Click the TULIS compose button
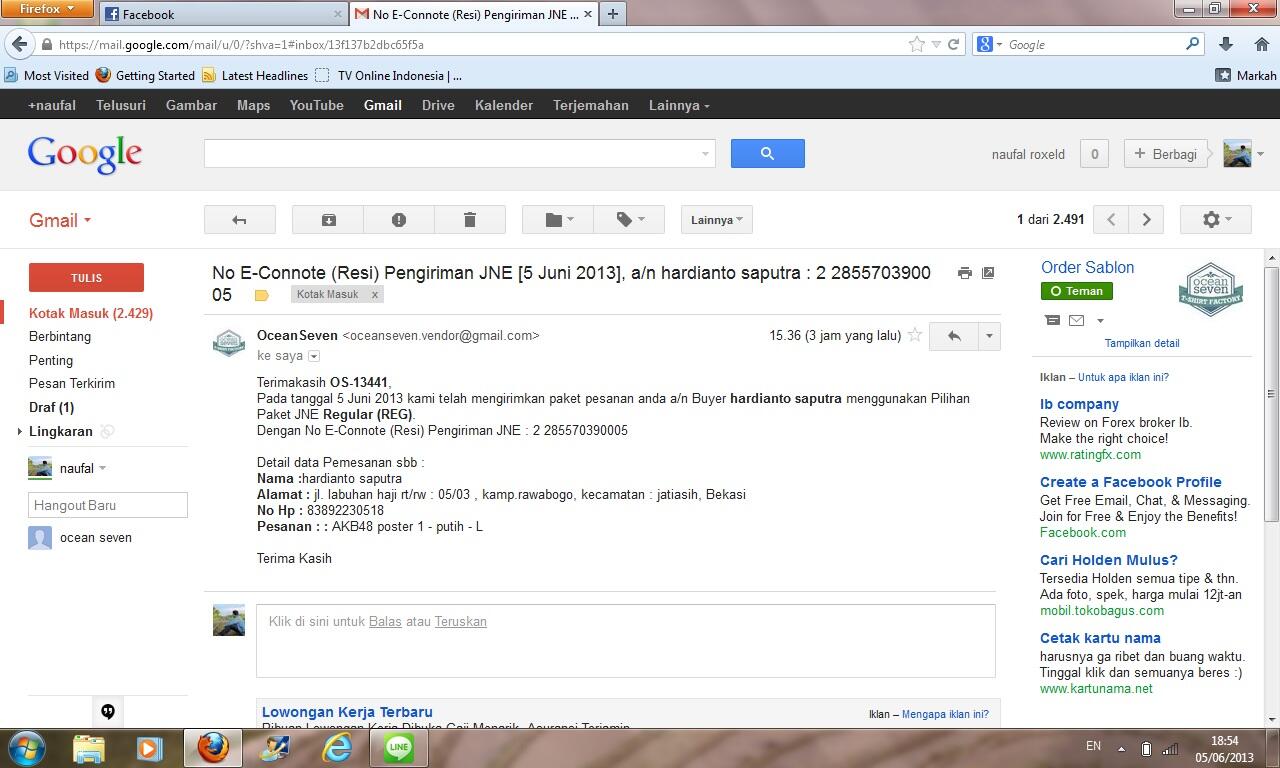This screenshot has height=768, width=1280. [x=86, y=277]
